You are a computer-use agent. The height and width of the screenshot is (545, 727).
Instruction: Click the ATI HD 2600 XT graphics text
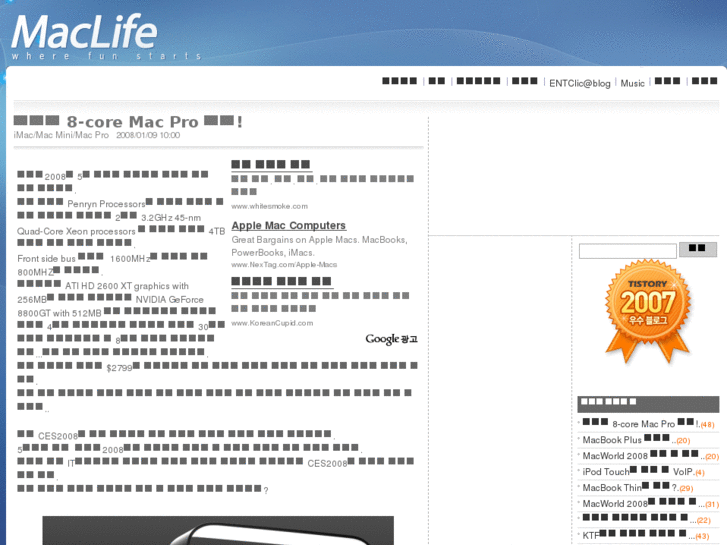pyautogui.click(x=127, y=286)
